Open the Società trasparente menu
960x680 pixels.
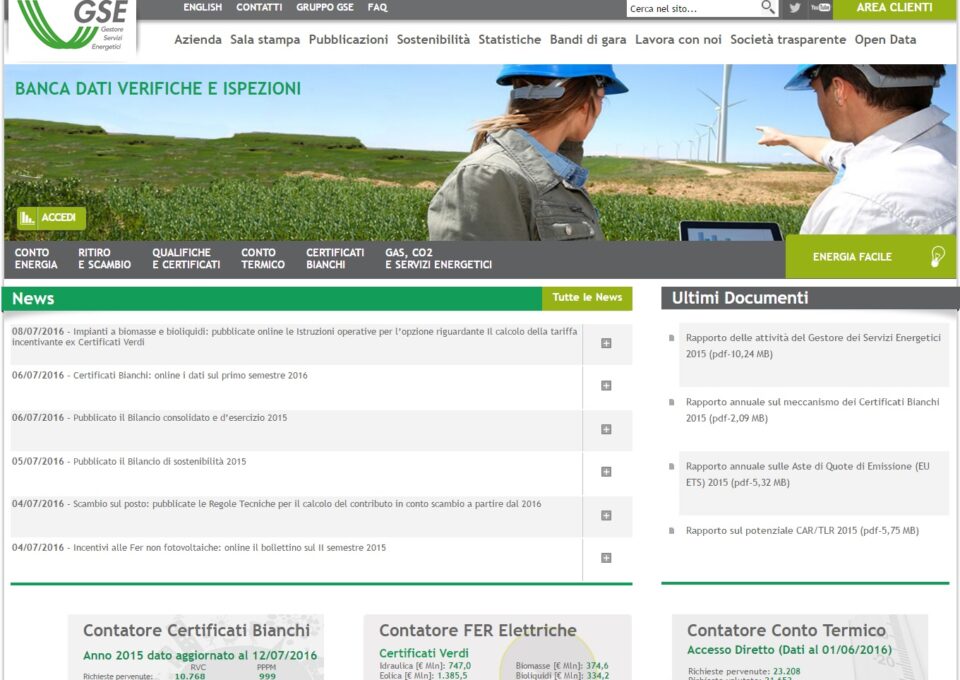[x=788, y=40]
